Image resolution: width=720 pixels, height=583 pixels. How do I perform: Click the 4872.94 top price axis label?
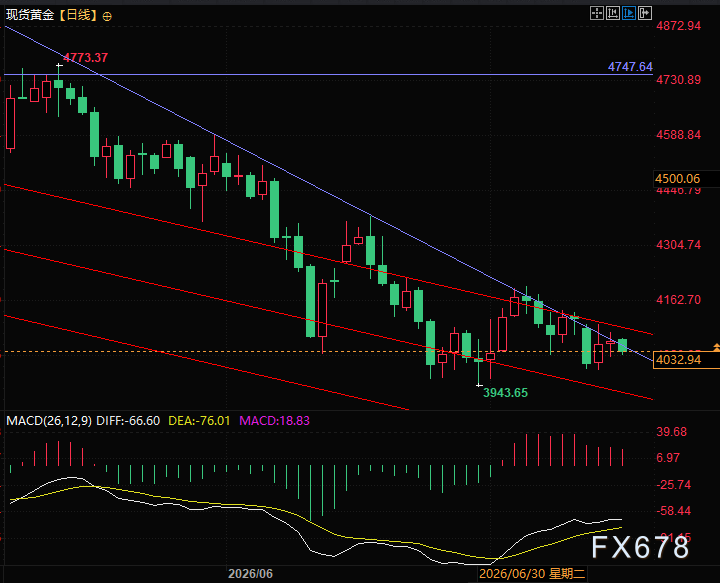click(x=679, y=26)
